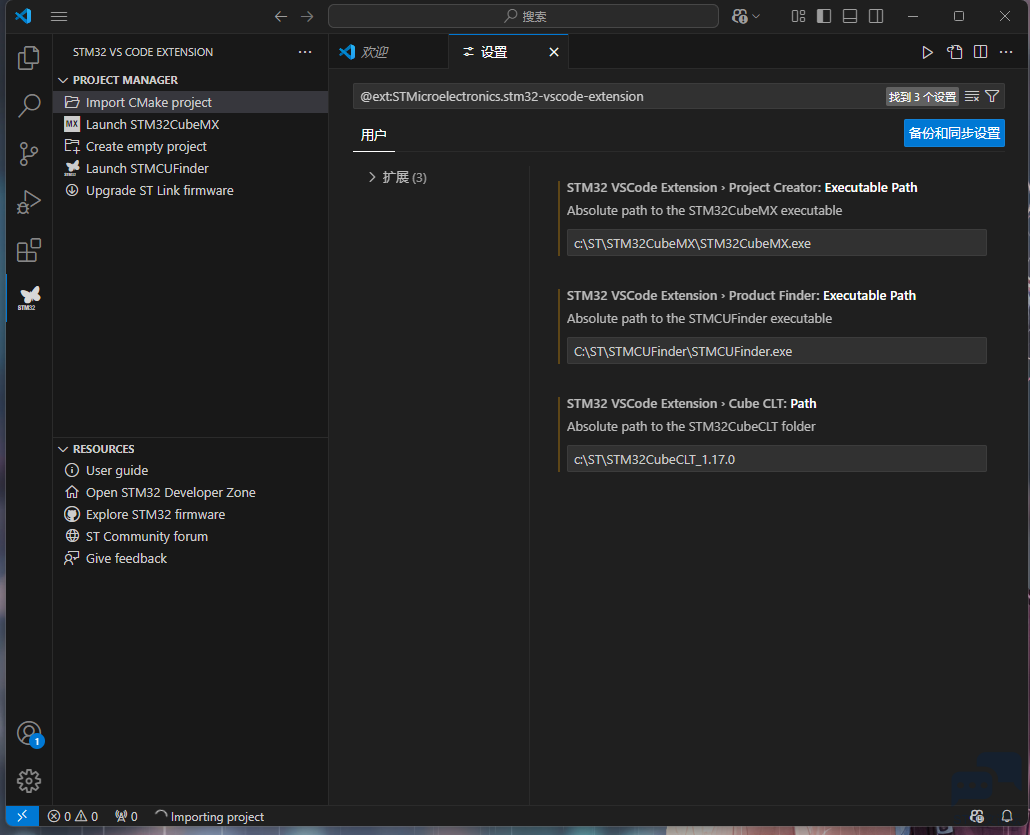Image resolution: width=1030 pixels, height=835 pixels.
Task: Edit the STM32CubeCLT folder path field
Action: [776, 459]
